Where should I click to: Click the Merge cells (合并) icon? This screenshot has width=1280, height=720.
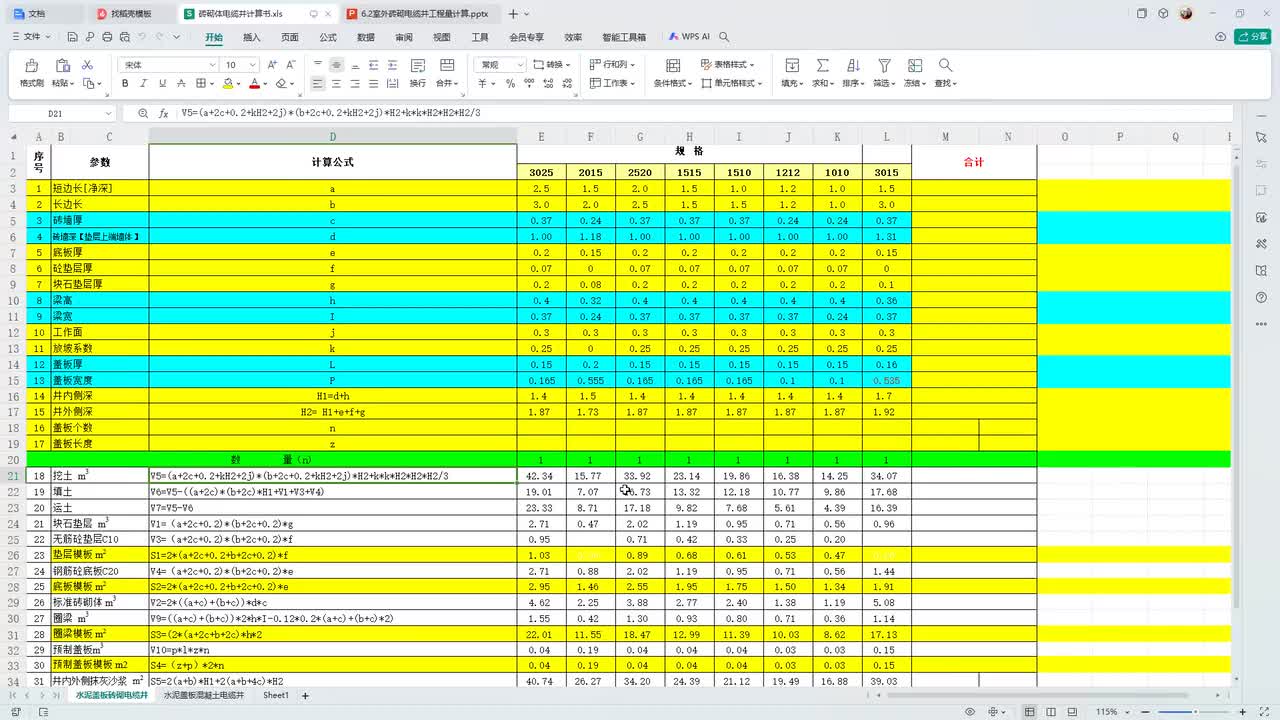point(445,65)
